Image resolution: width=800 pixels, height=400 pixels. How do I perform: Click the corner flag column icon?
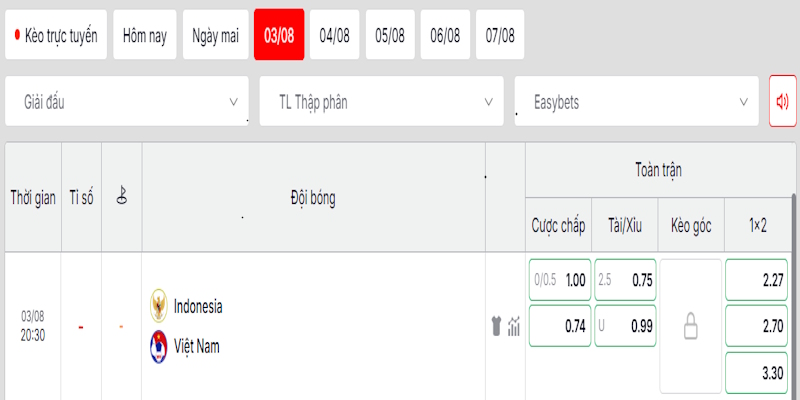[121, 195]
